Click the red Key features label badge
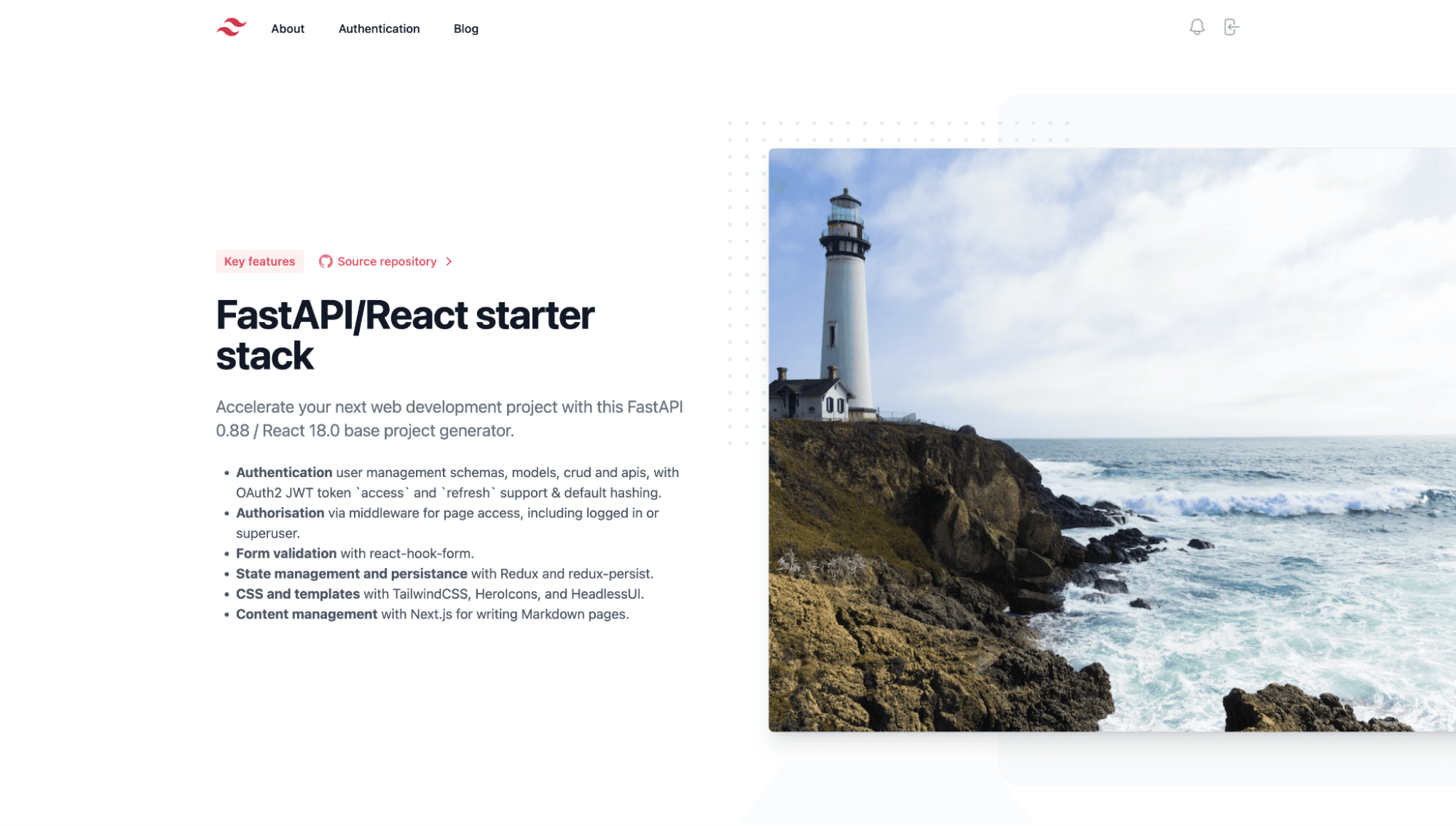The height and width of the screenshot is (826, 1456). tap(259, 261)
